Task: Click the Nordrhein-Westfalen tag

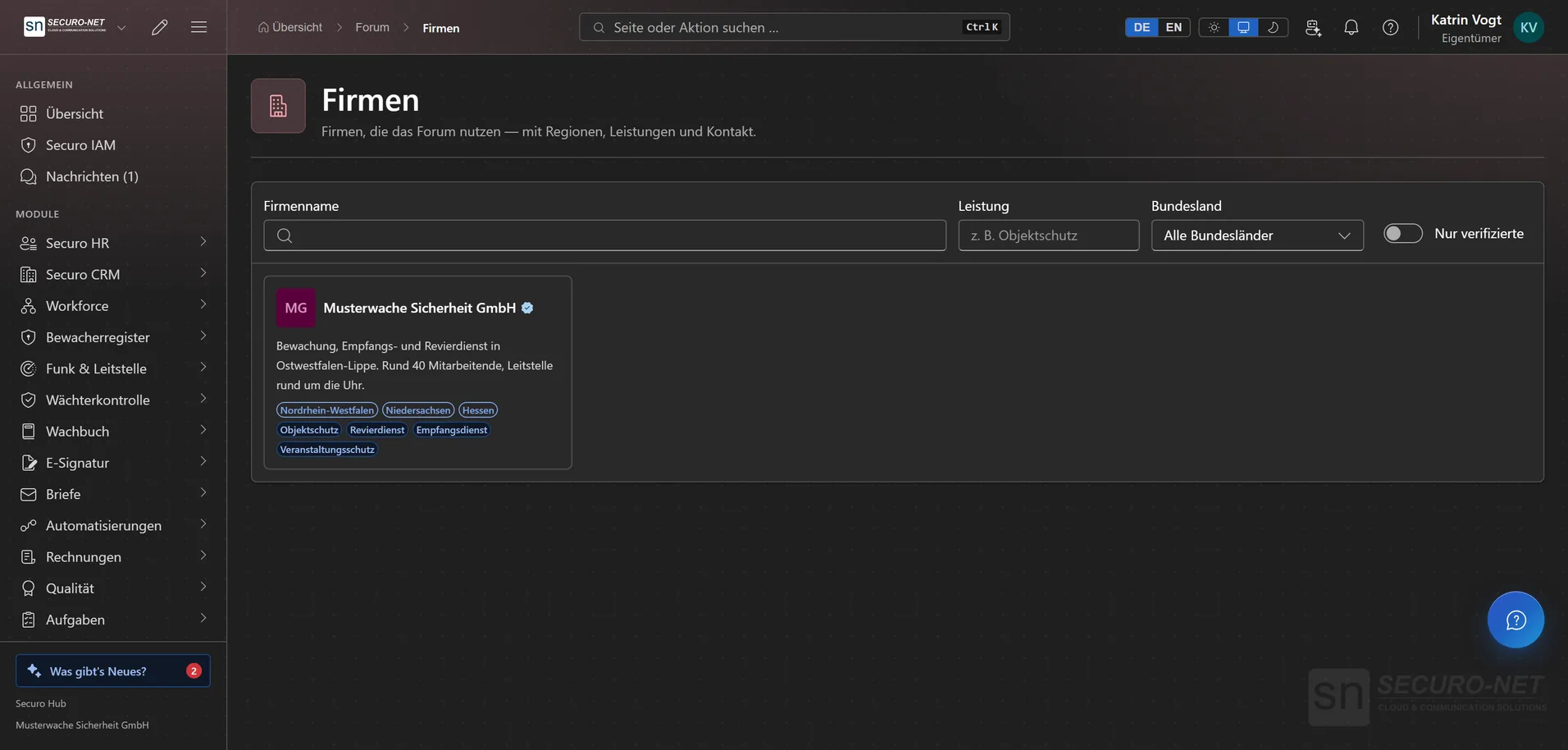Action: click(327, 410)
